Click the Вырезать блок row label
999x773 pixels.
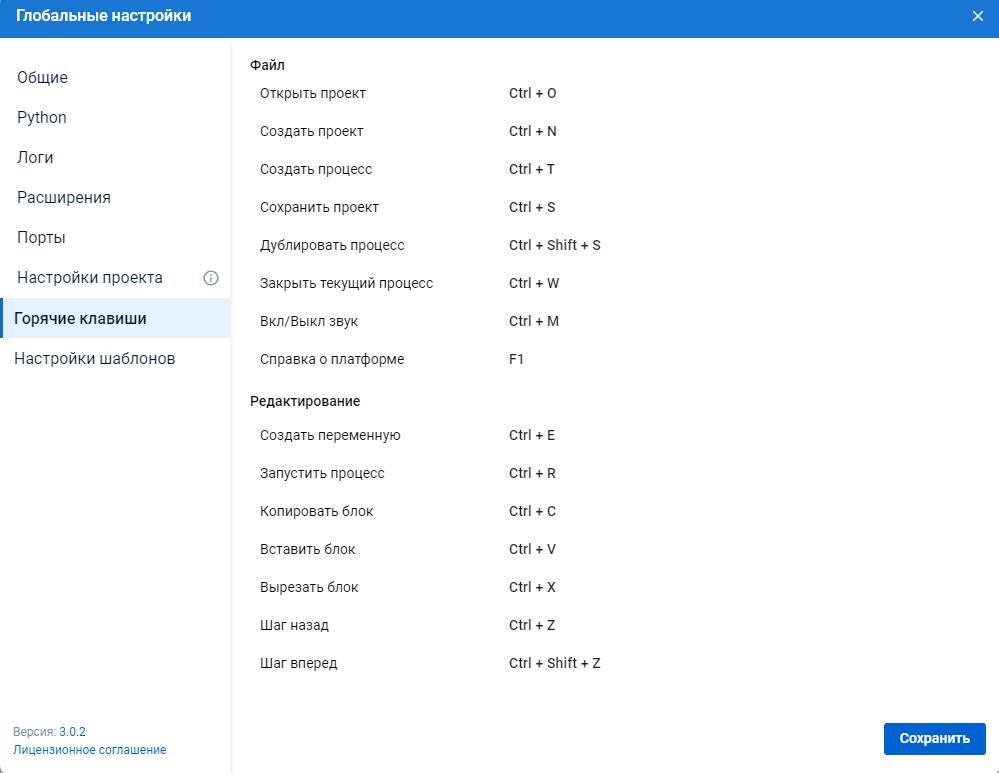(x=309, y=588)
